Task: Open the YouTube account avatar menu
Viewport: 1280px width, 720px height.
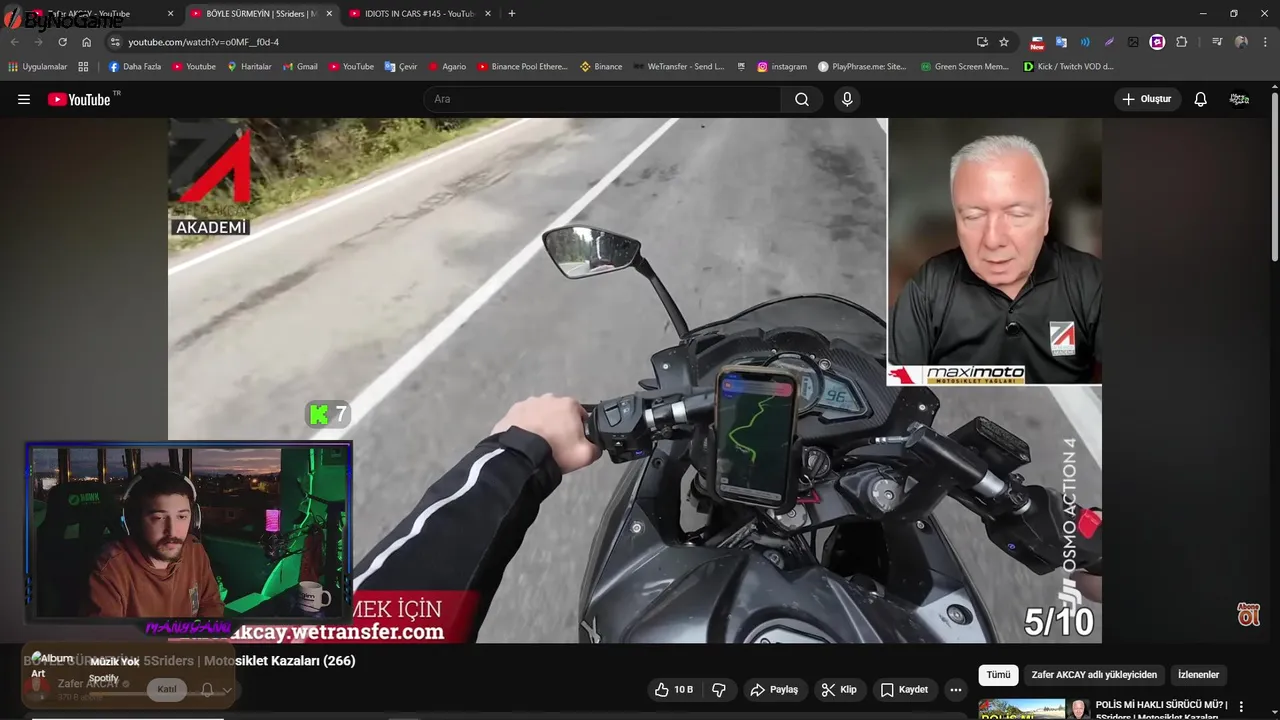Action: click(x=1239, y=99)
